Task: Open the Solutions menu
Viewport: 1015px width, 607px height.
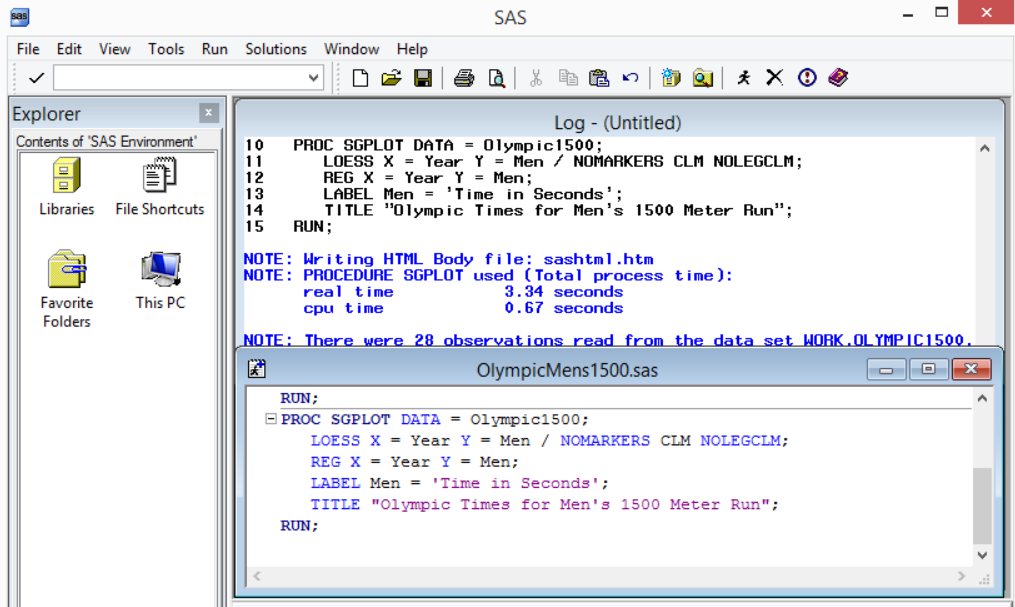Action: [x=276, y=49]
